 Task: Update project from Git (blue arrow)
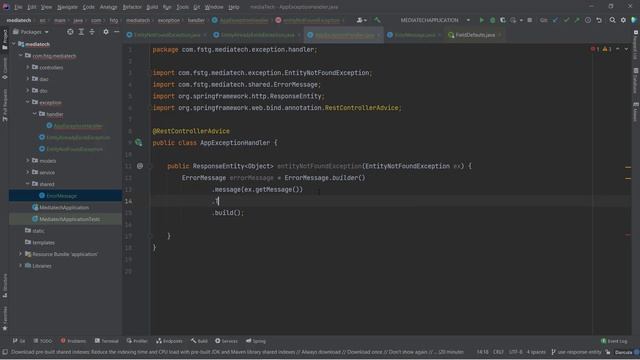click(556, 20)
